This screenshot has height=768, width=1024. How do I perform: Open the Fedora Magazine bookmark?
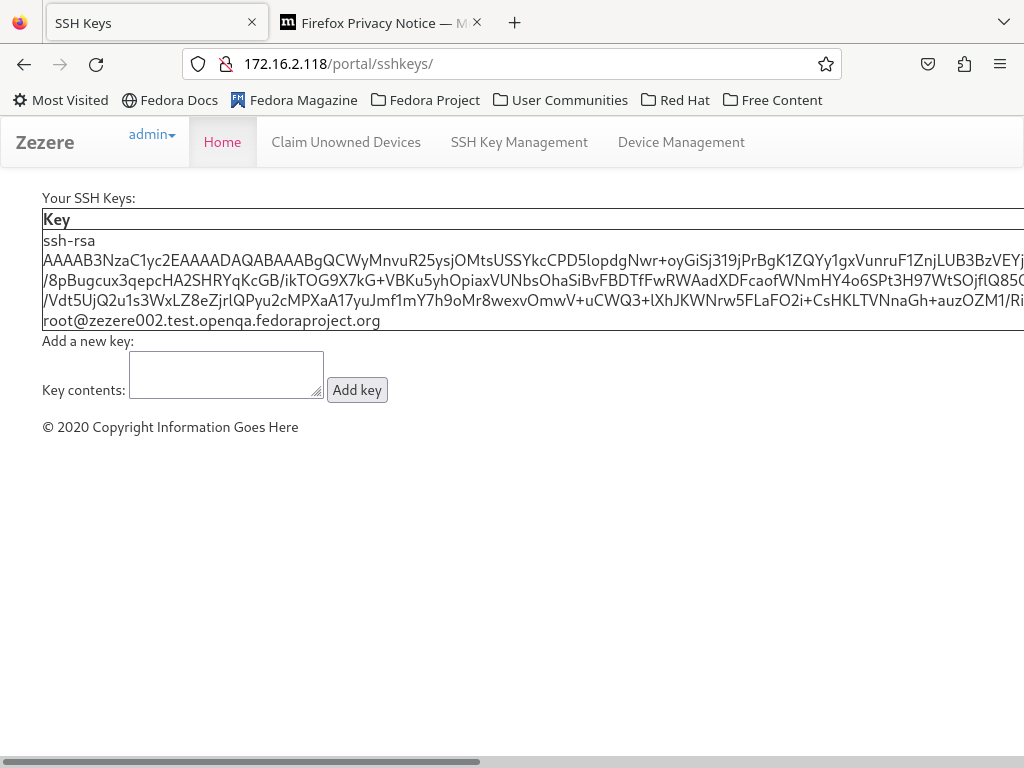pos(294,101)
